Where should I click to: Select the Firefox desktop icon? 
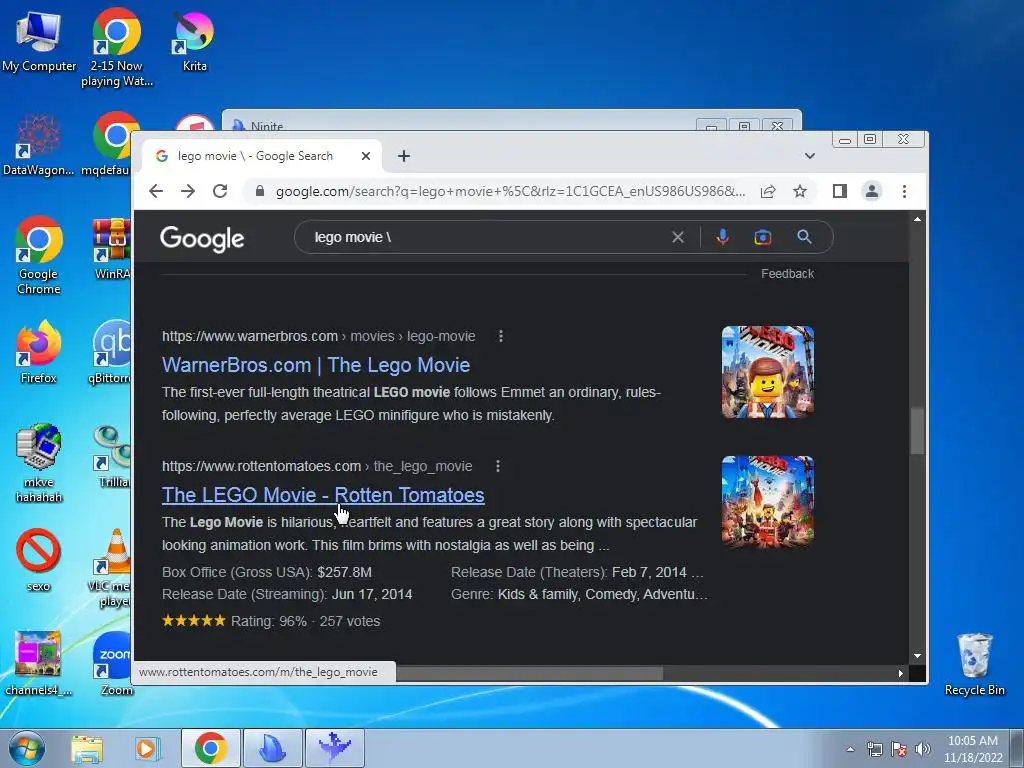click(x=38, y=353)
